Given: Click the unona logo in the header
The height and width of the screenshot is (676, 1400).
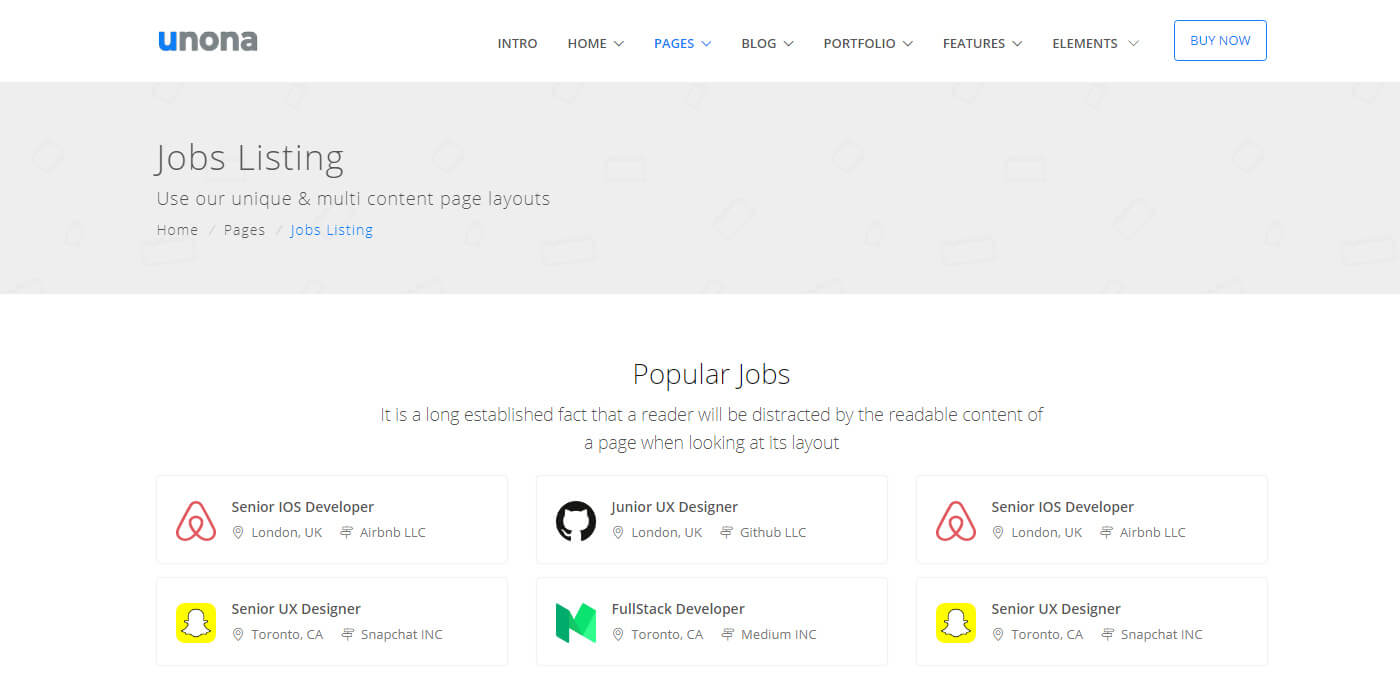Looking at the screenshot, I should [x=207, y=40].
